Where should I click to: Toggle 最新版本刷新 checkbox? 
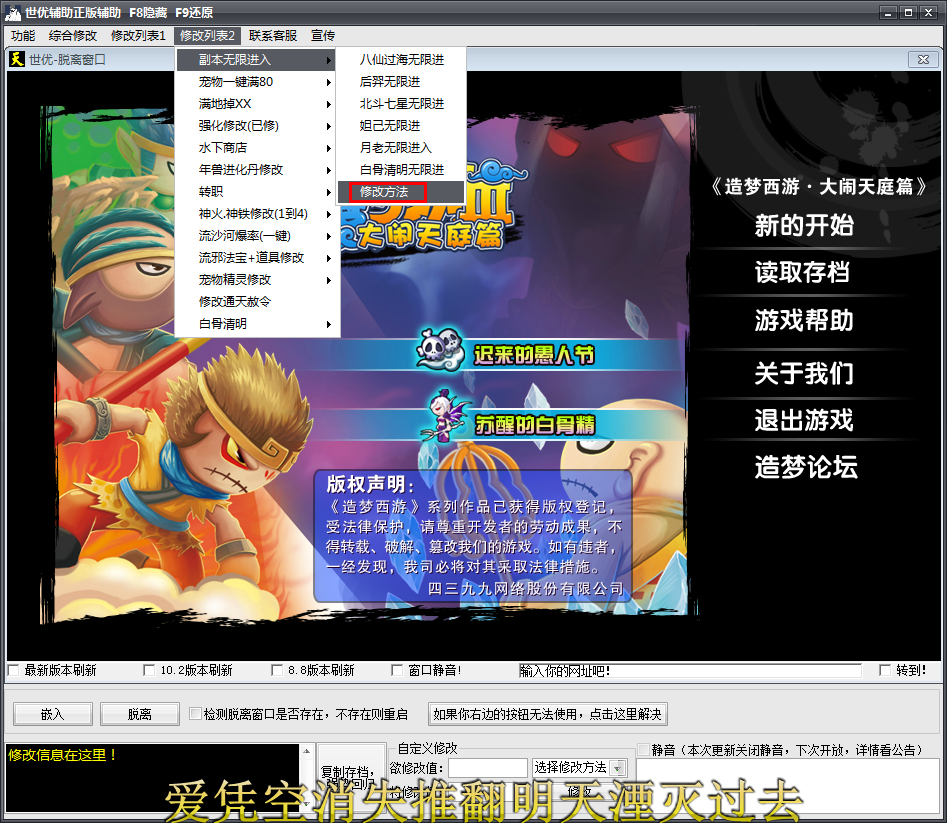click(13, 670)
